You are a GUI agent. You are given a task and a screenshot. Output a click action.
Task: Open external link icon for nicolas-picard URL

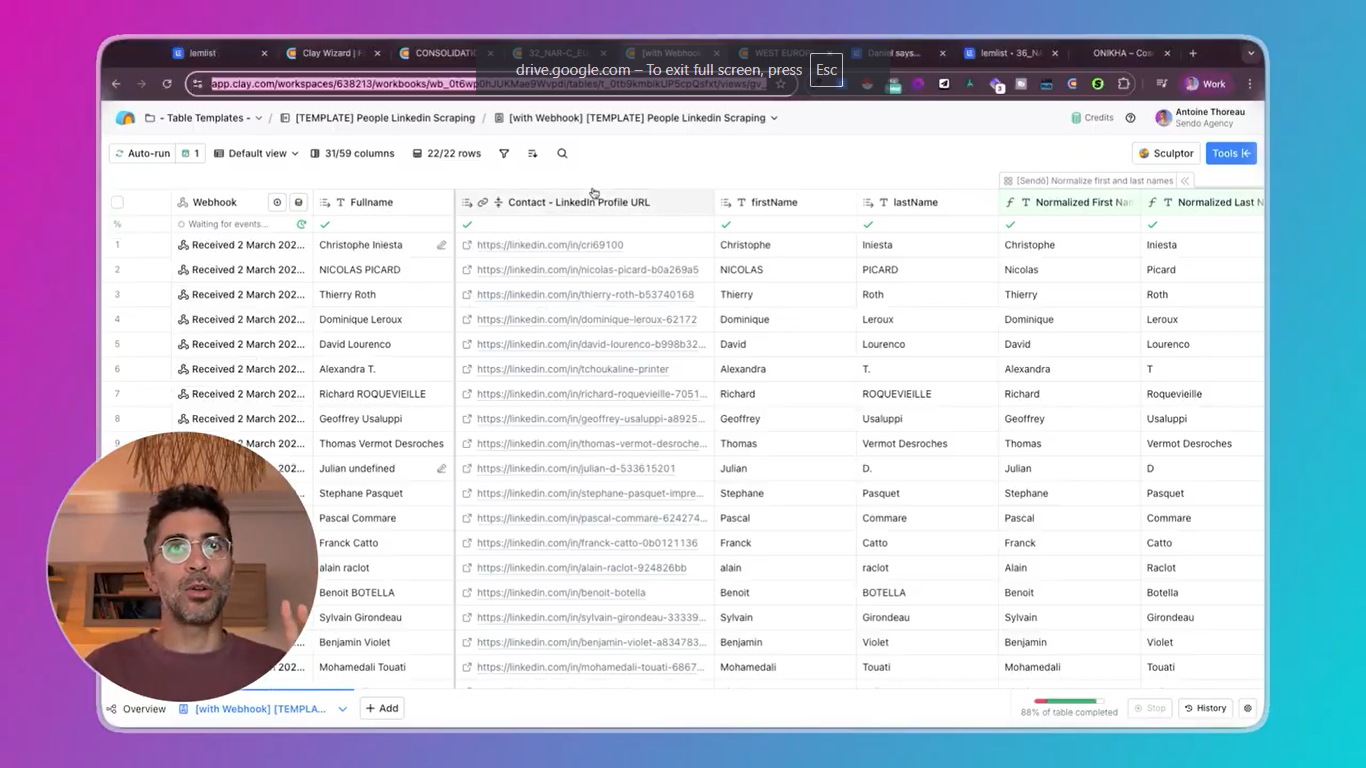coord(467,270)
